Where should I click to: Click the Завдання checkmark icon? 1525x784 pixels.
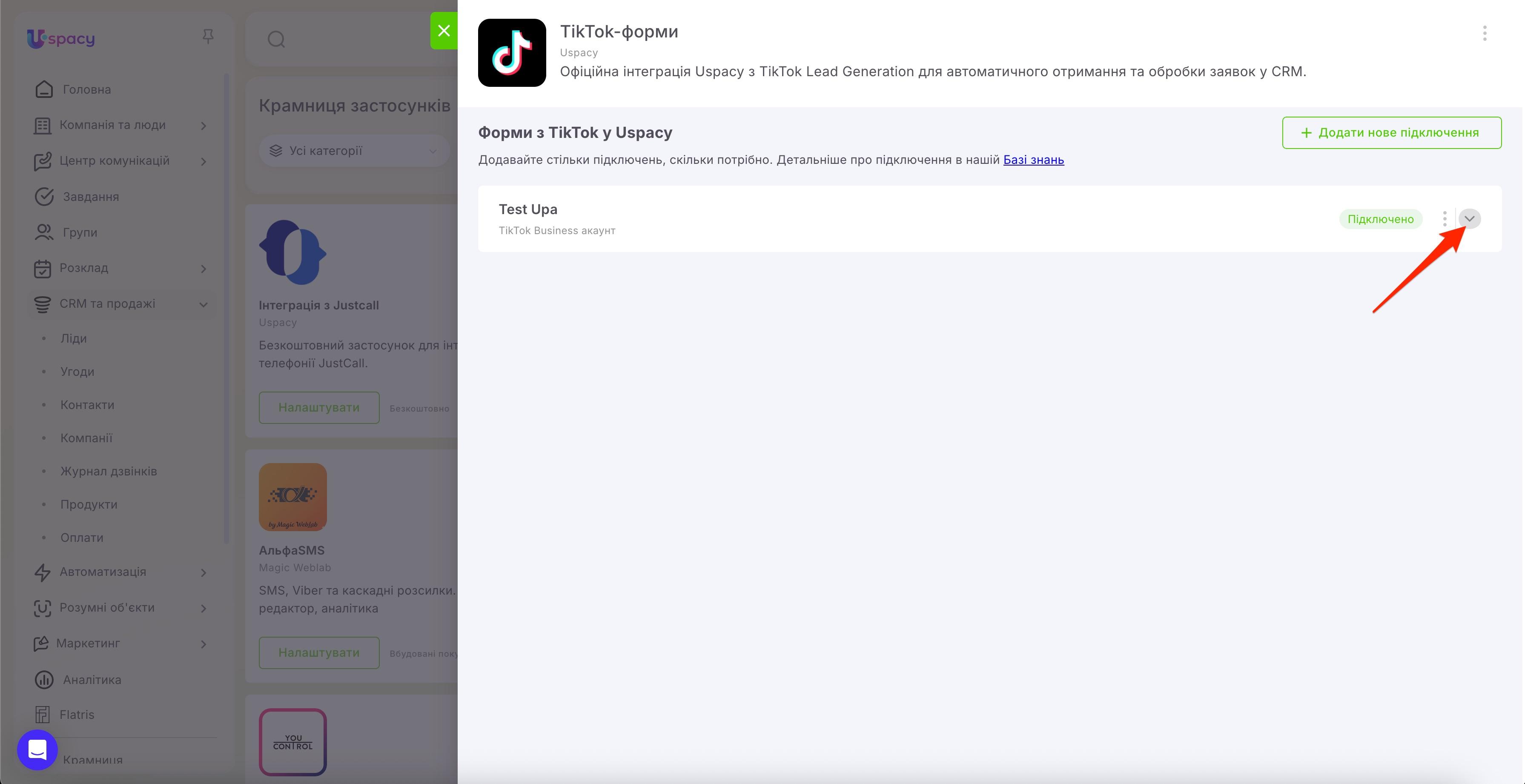44,197
